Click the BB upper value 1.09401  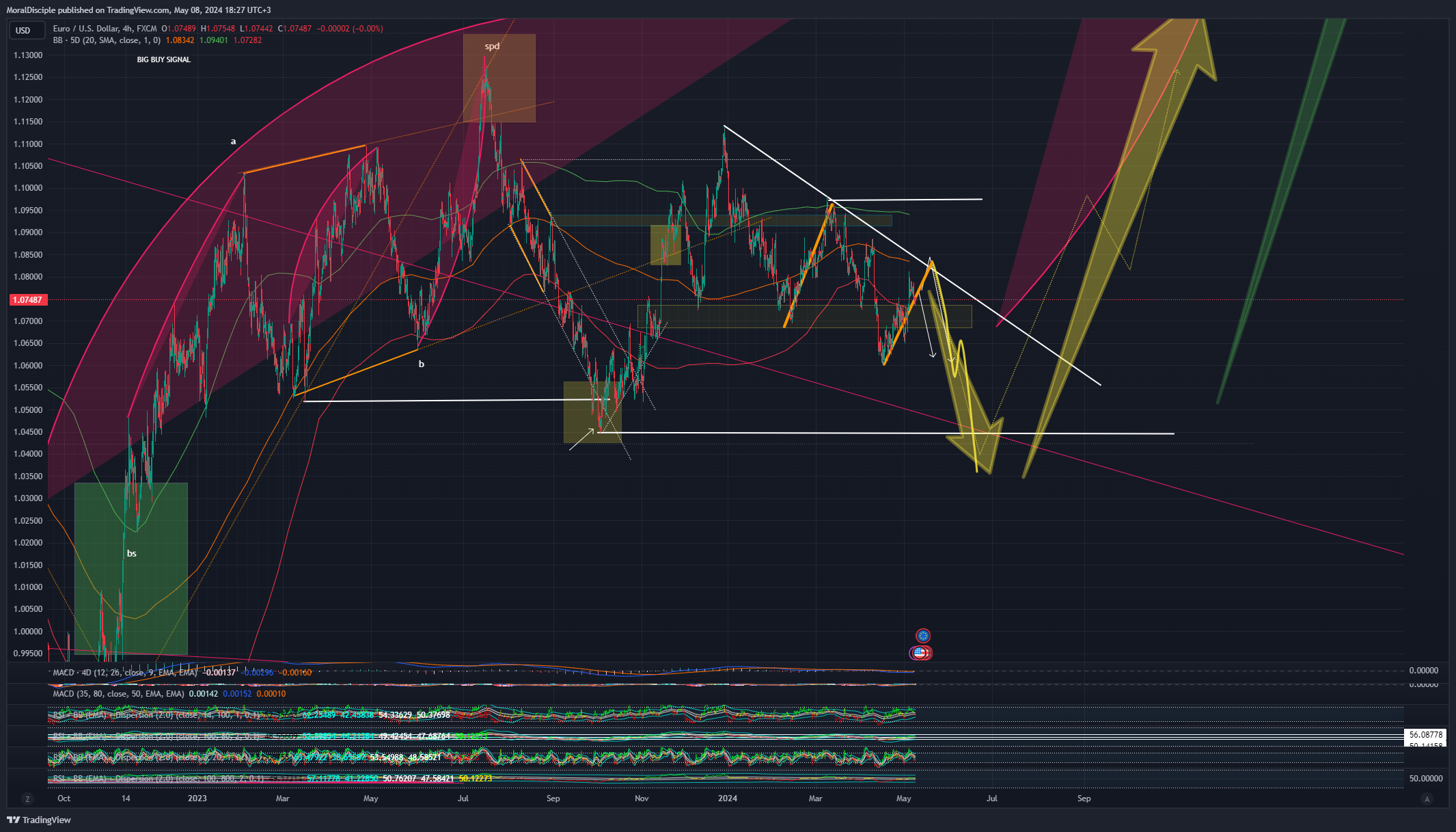(x=214, y=40)
